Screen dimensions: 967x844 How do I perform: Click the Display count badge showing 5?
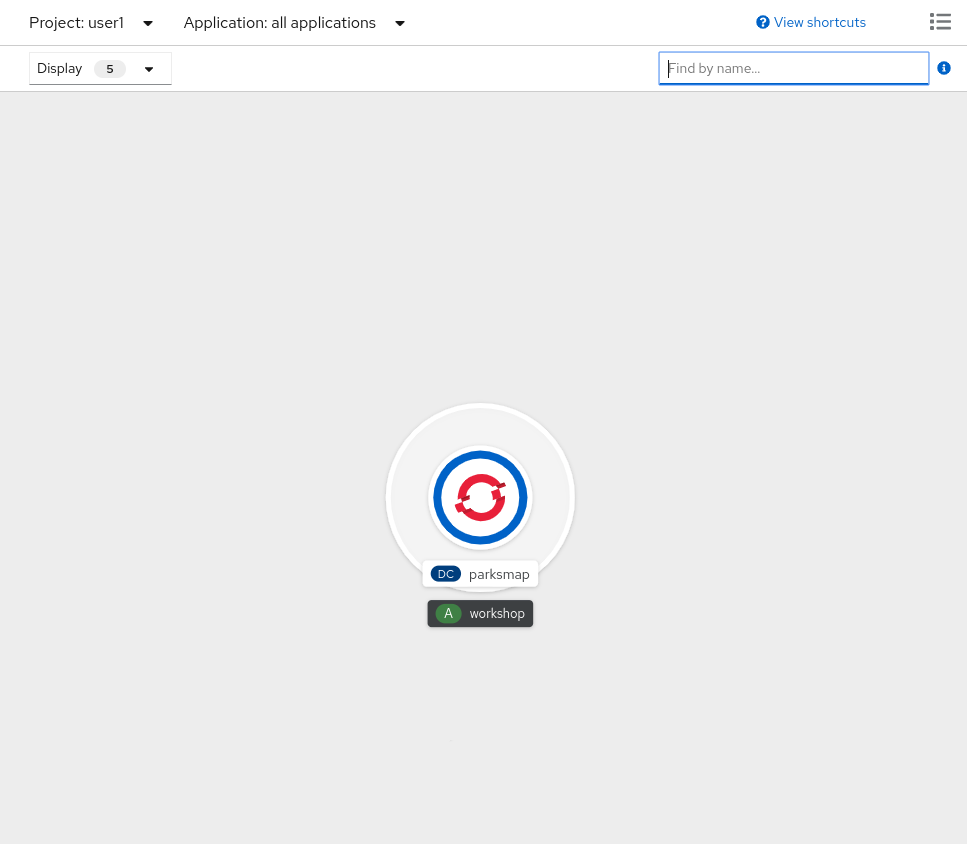(110, 69)
